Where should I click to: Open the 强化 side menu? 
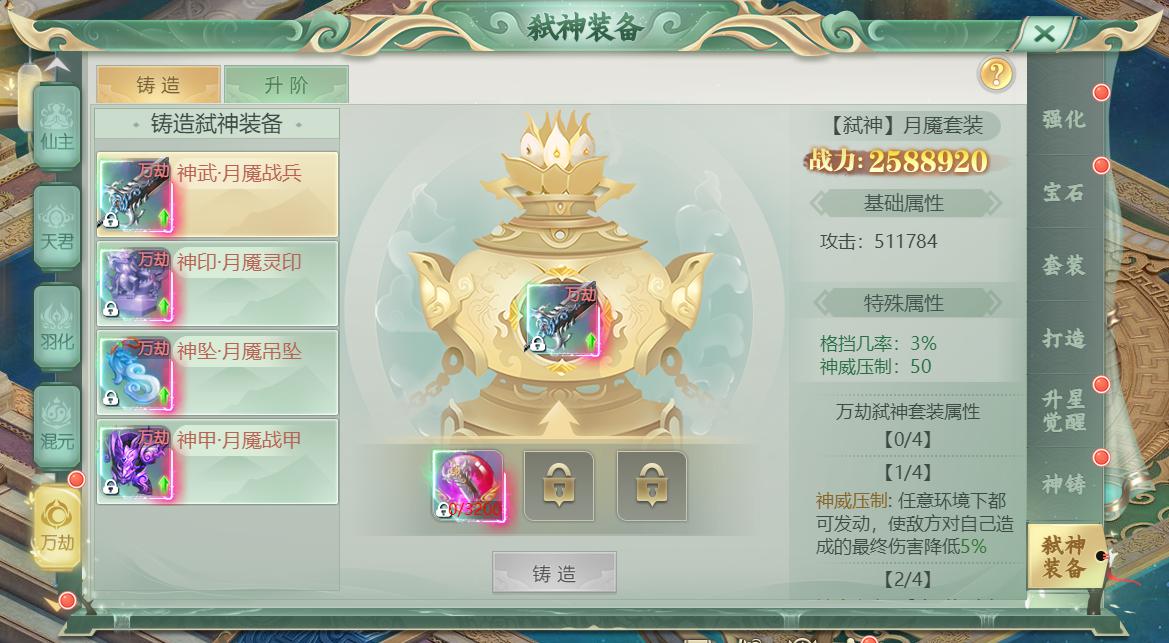pos(1064,119)
